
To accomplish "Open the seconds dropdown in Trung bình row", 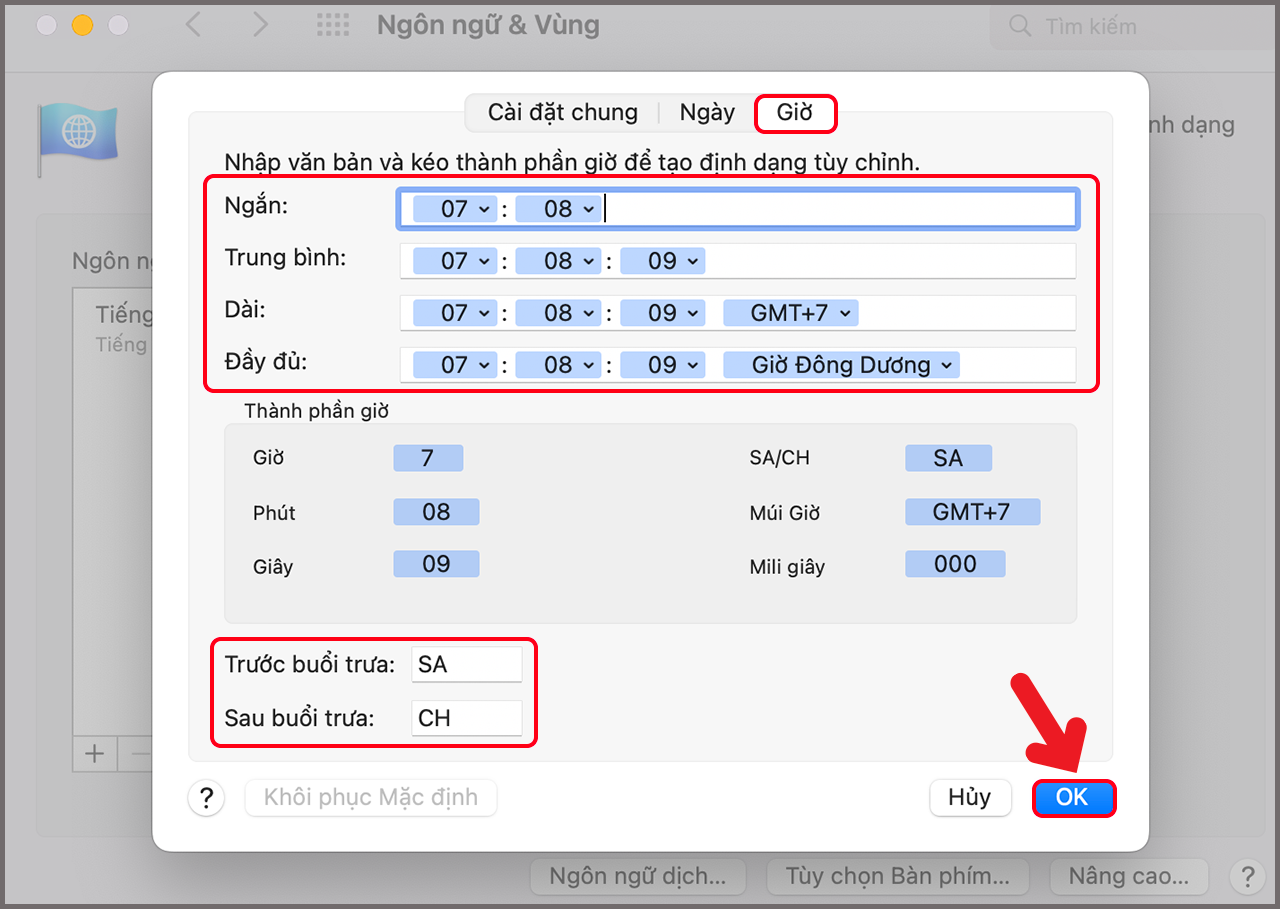I will [x=662, y=260].
